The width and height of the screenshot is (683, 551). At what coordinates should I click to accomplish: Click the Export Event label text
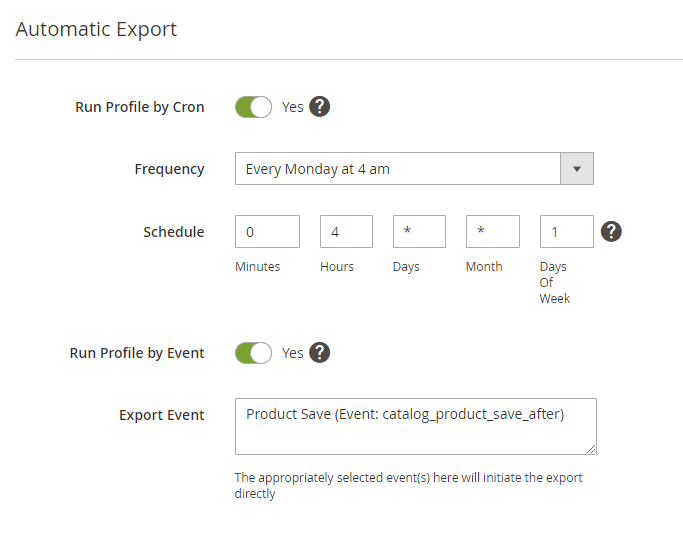click(161, 415)
